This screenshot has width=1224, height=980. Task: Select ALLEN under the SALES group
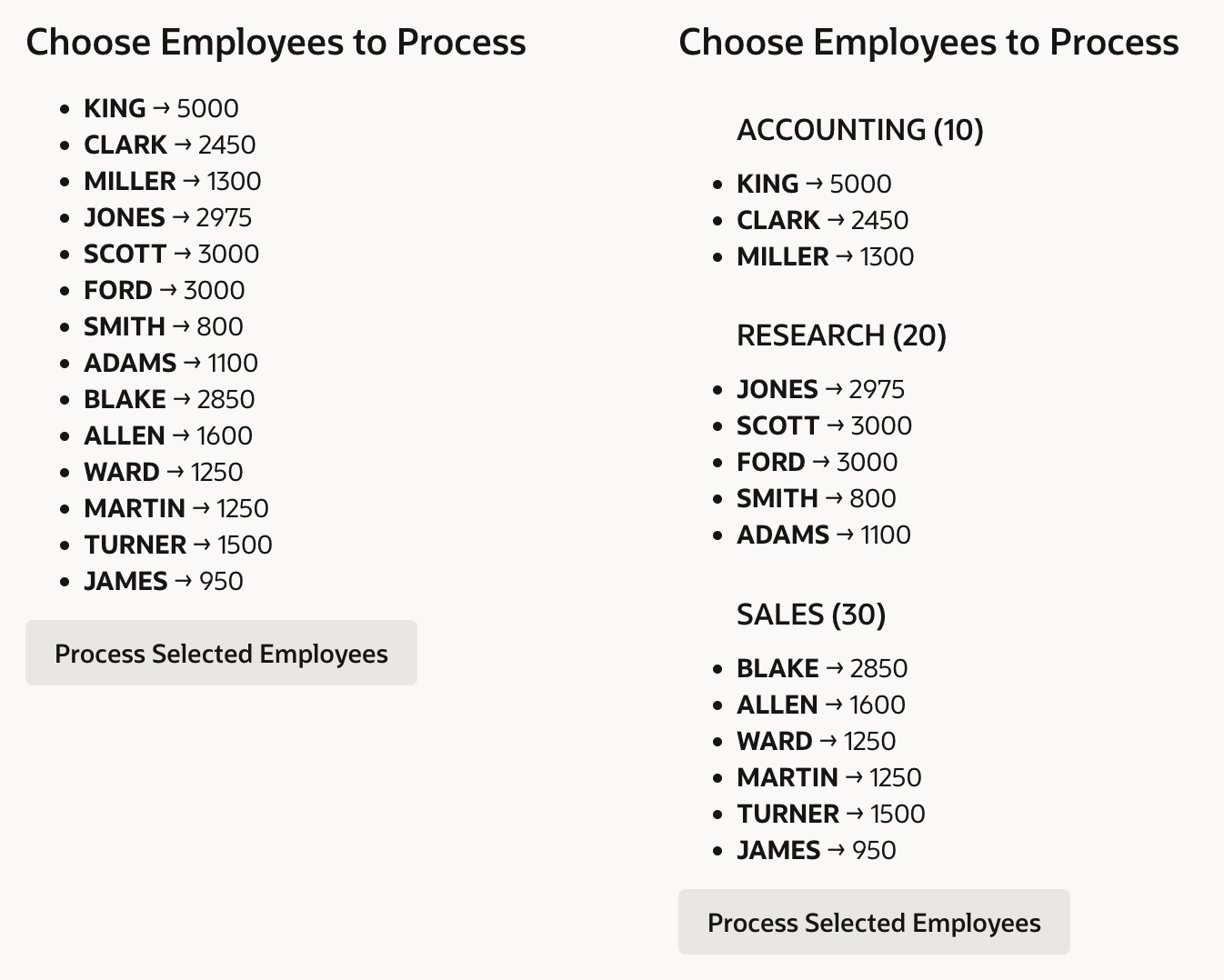point(821,705)
